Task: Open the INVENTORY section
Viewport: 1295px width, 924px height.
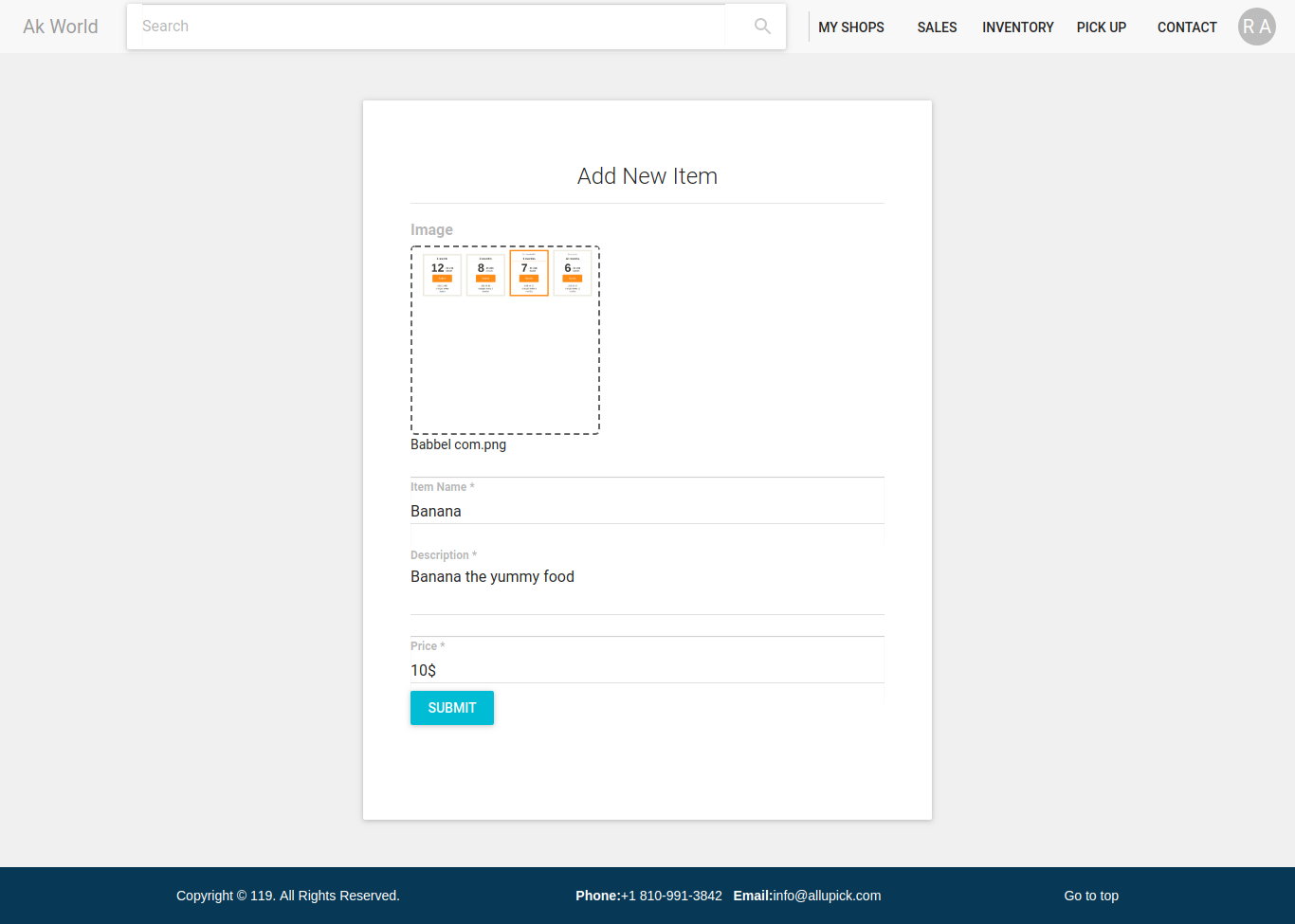Action: click(1017, 27)
